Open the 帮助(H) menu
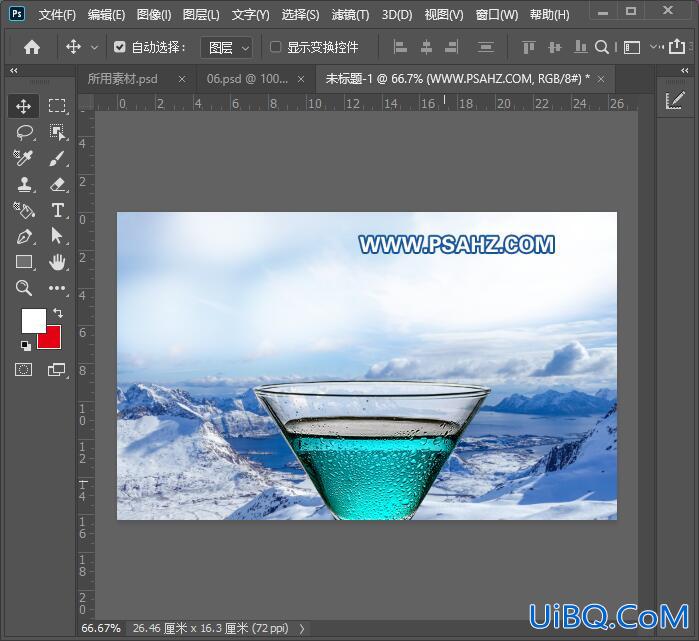Screen dimensions: 699x641 click(550, 15)
